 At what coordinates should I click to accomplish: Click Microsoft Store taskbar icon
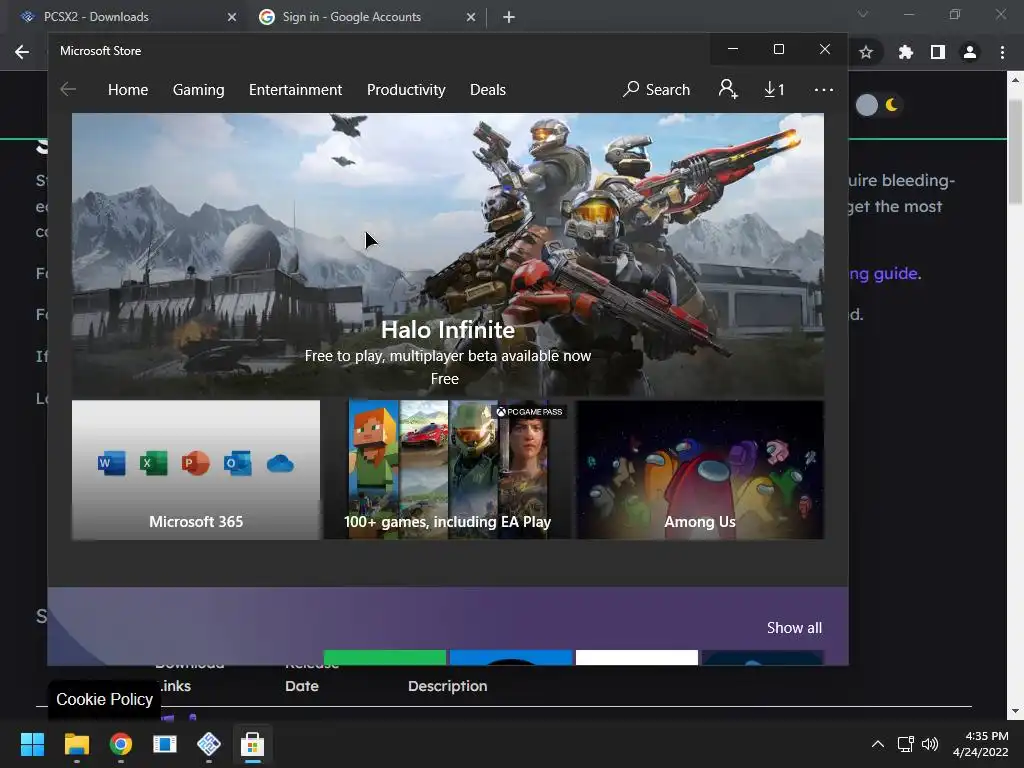pyautogui.click(x=253, y=744)
